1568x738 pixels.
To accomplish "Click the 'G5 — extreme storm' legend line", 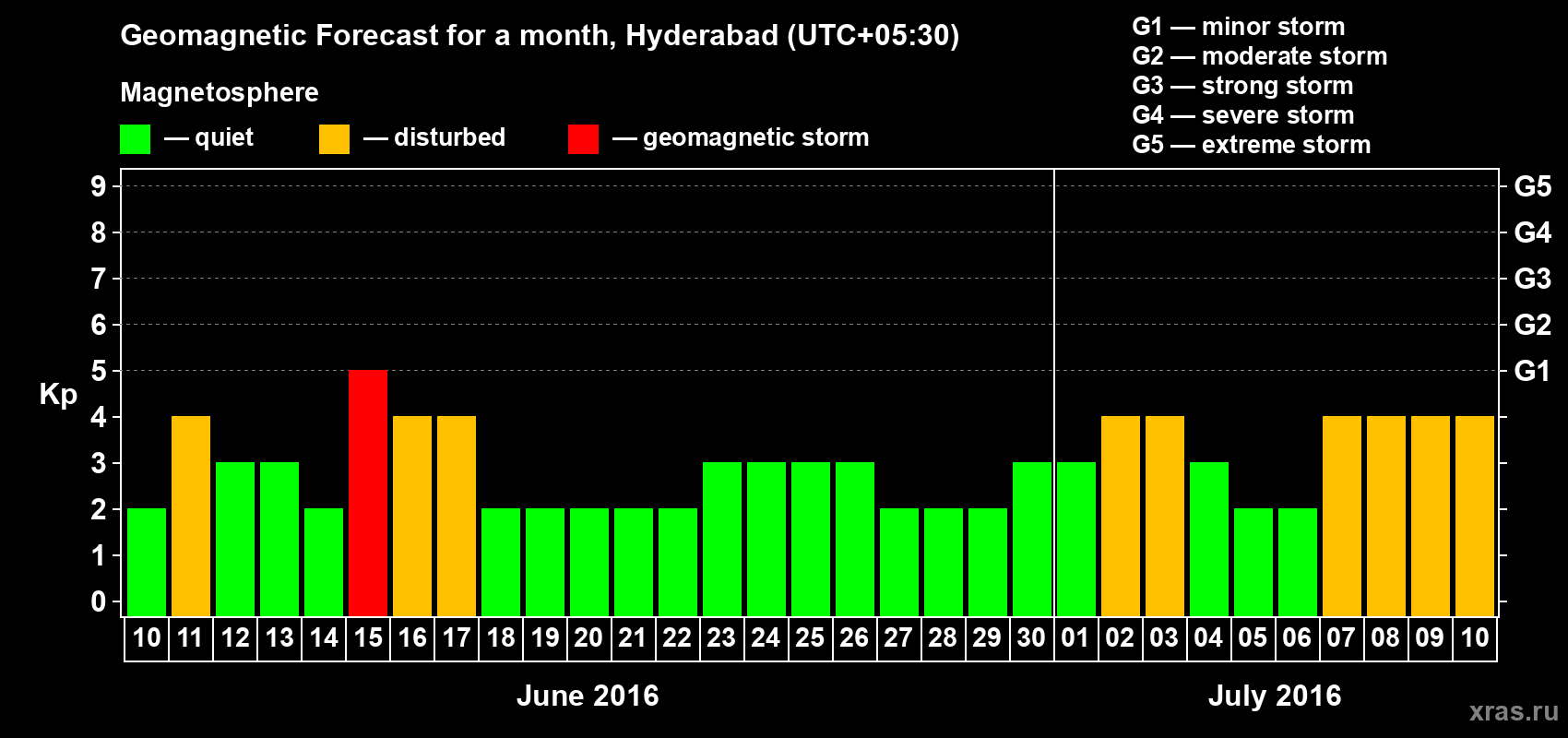I will 1252,145.
